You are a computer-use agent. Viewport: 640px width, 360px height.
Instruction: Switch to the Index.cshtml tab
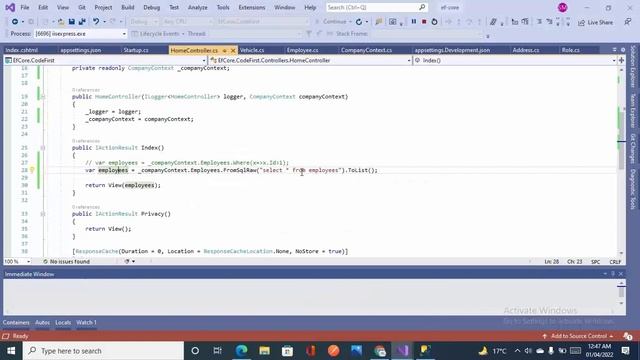pos(22,50)
